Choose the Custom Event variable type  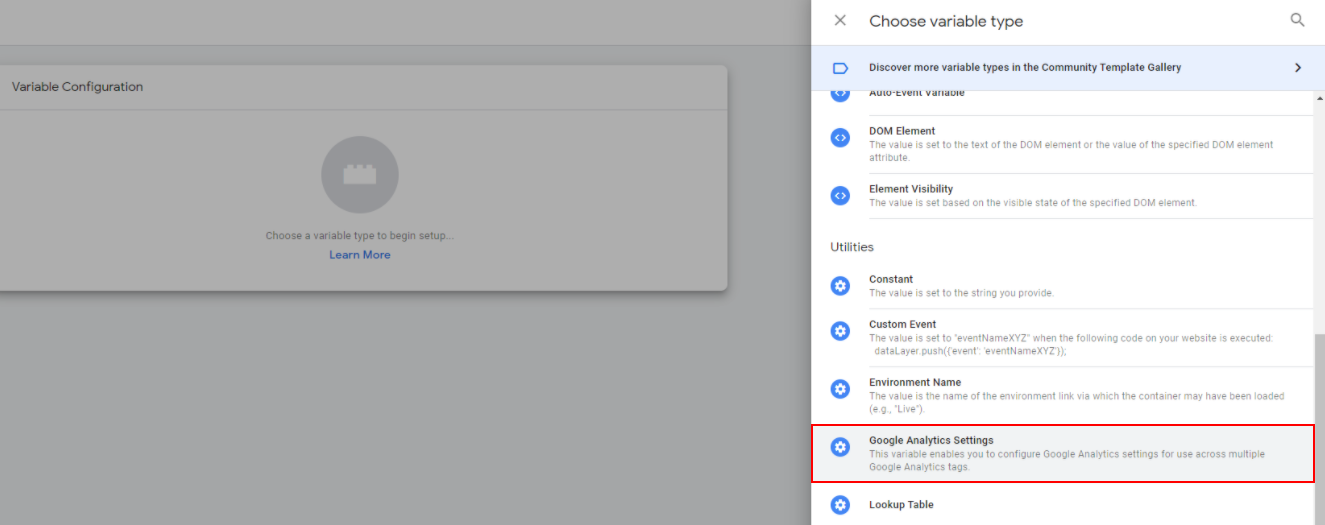[x=1061, y=337]
